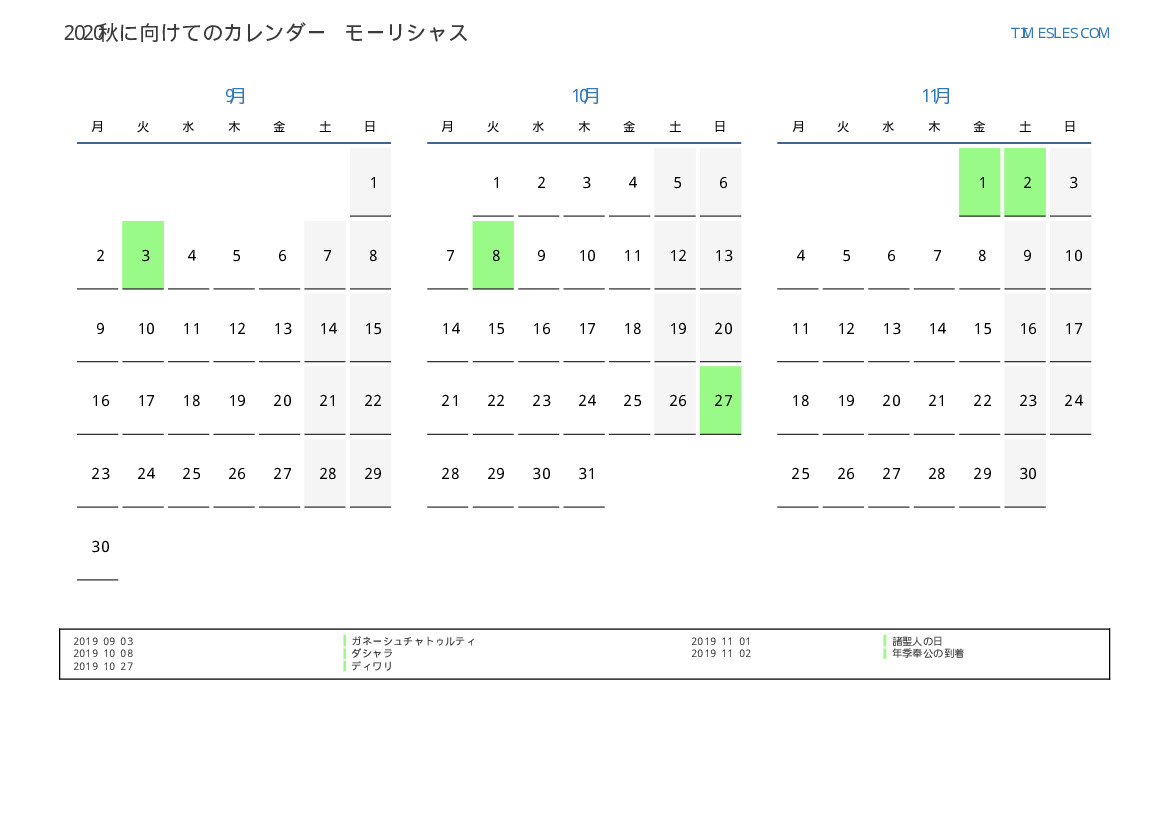The height and width of the screenshot is (827, 1169).
Task: Select September 1 in the calendar
Action: [x=370, y=182]
